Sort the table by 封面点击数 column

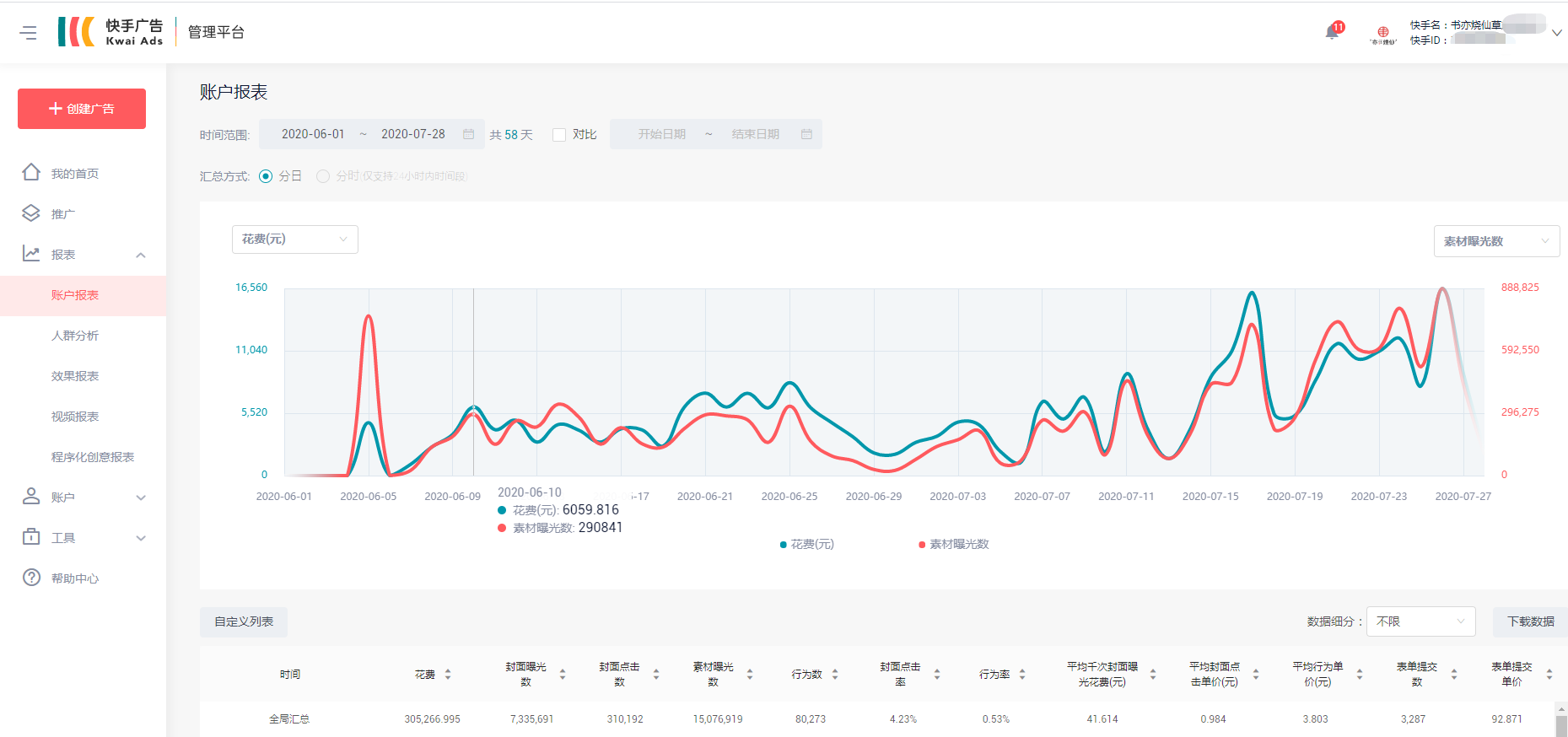pyautogui.click(x=656, y=675)
